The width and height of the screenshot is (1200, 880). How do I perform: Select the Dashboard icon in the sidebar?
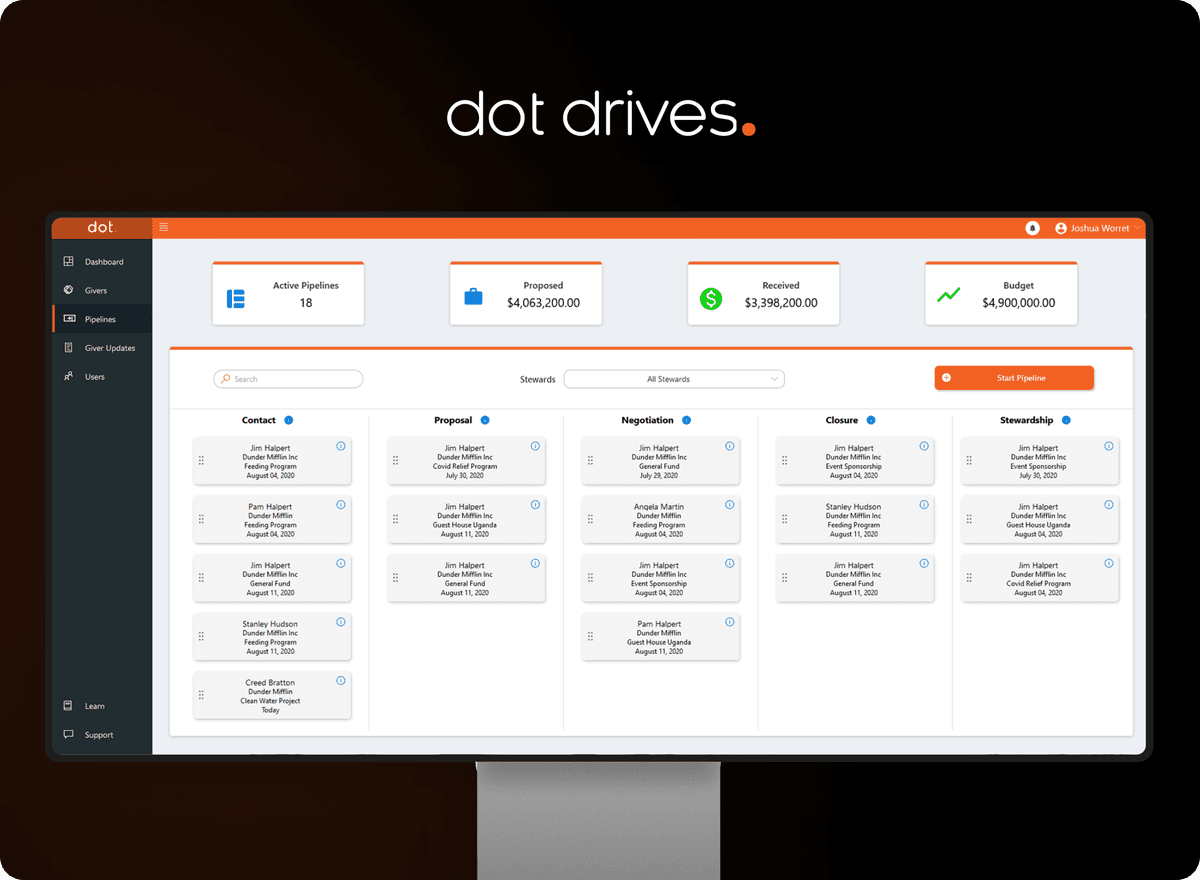(x=70, y=262)
